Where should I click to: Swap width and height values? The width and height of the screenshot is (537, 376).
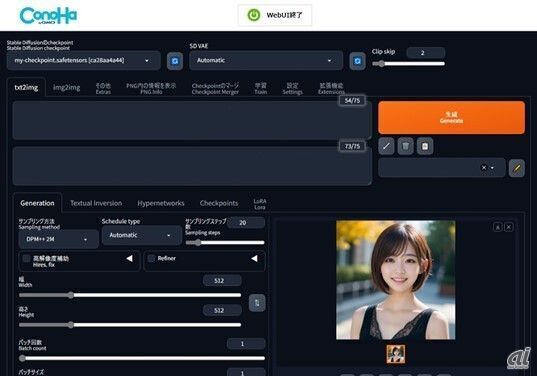[x=257, y=303]
